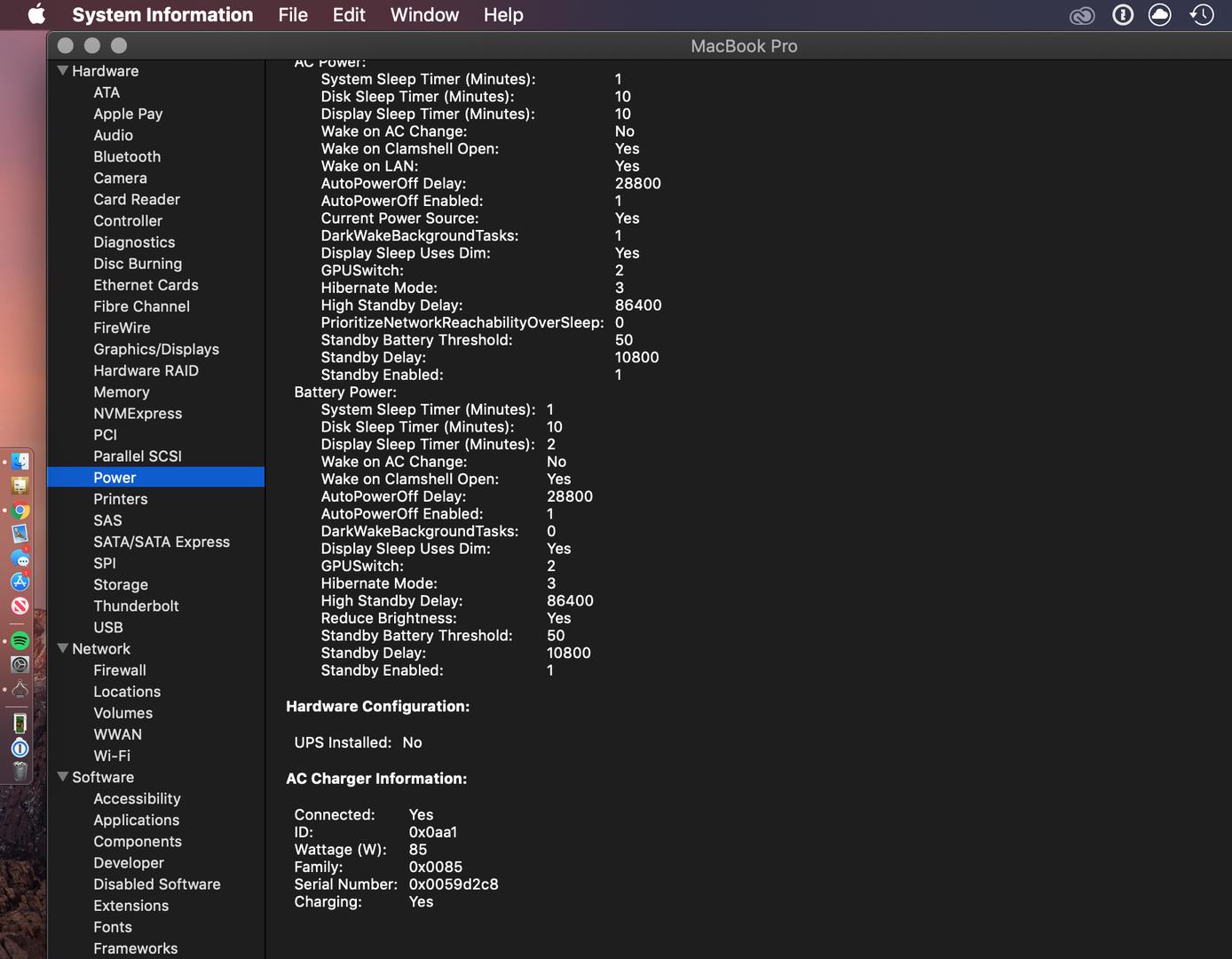This screenshot has height=959, width=1232.
Task: Open the File menu
Action: click(293, 15)
